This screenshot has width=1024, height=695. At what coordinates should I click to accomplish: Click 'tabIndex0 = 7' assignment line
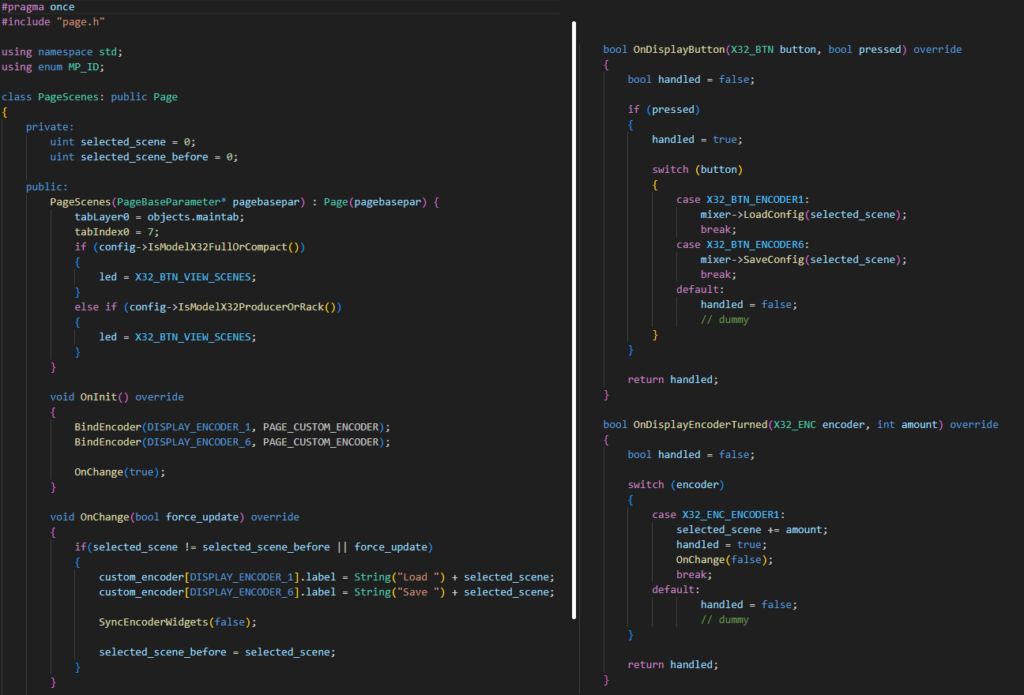114,232
